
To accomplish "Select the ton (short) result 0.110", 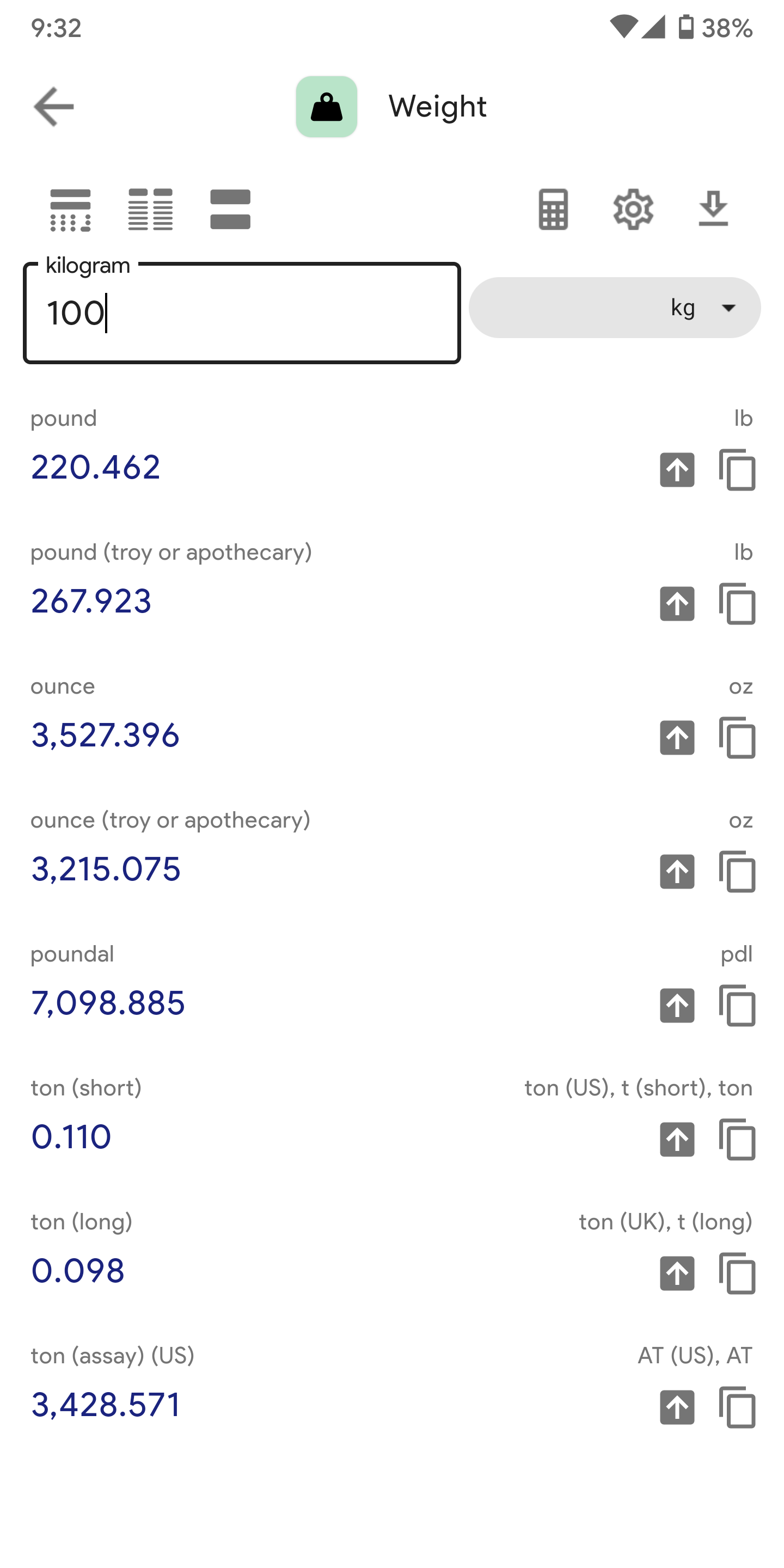I will coord(71,1137).
